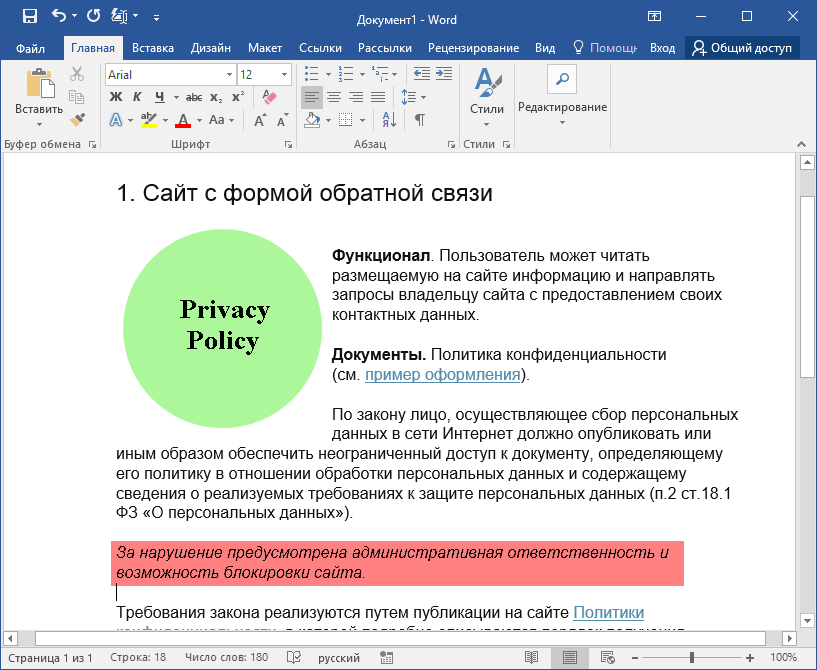The image size is (817, 670).
Task: Save the document with the floppy icon
Action: tap(30, 17)
